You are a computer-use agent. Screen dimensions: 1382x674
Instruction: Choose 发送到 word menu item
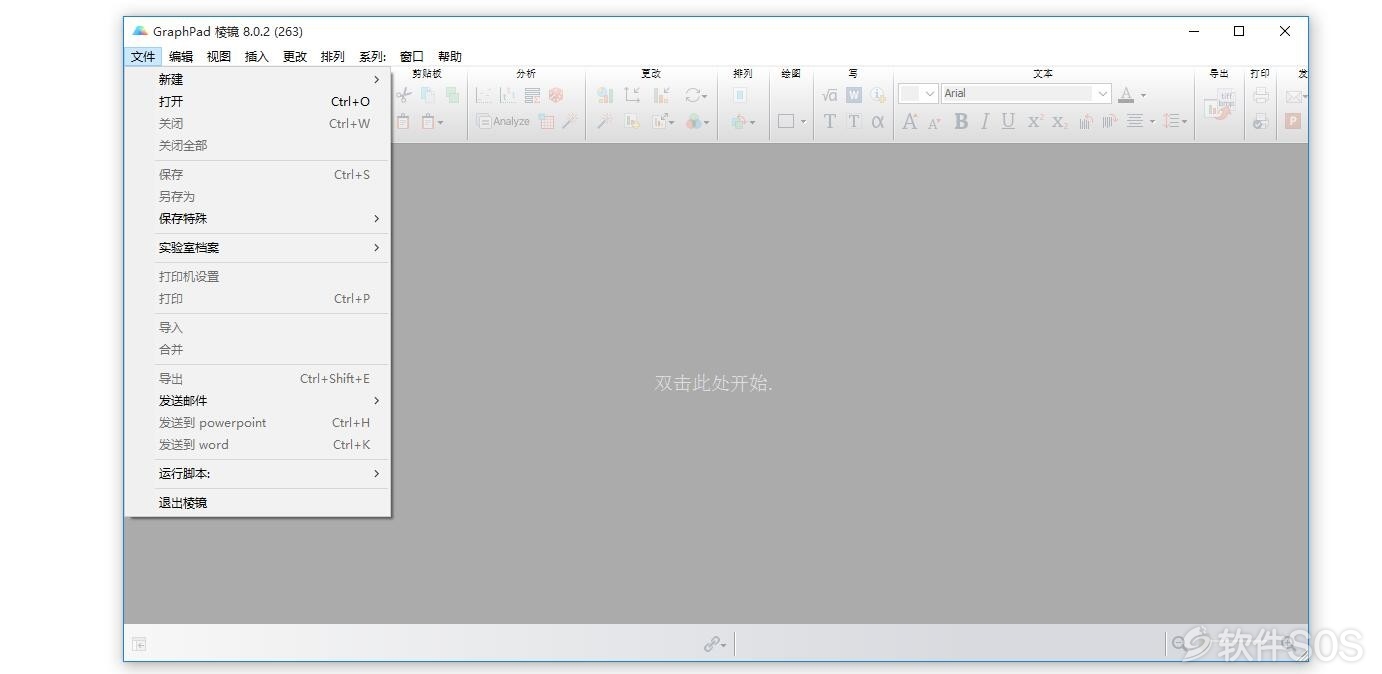coord(257,444)
